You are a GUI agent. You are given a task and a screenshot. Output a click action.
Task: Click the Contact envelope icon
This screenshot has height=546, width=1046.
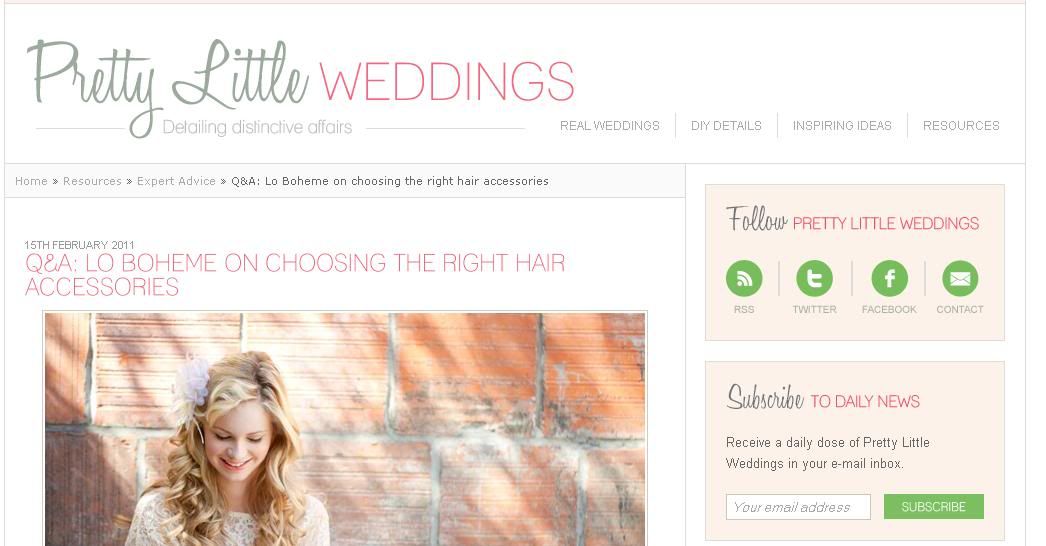coord(960,278)
